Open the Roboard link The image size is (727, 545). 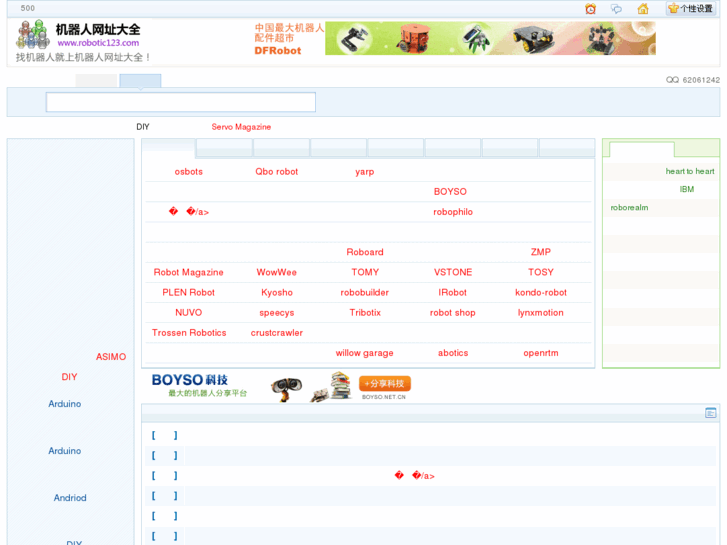(365, 252)
